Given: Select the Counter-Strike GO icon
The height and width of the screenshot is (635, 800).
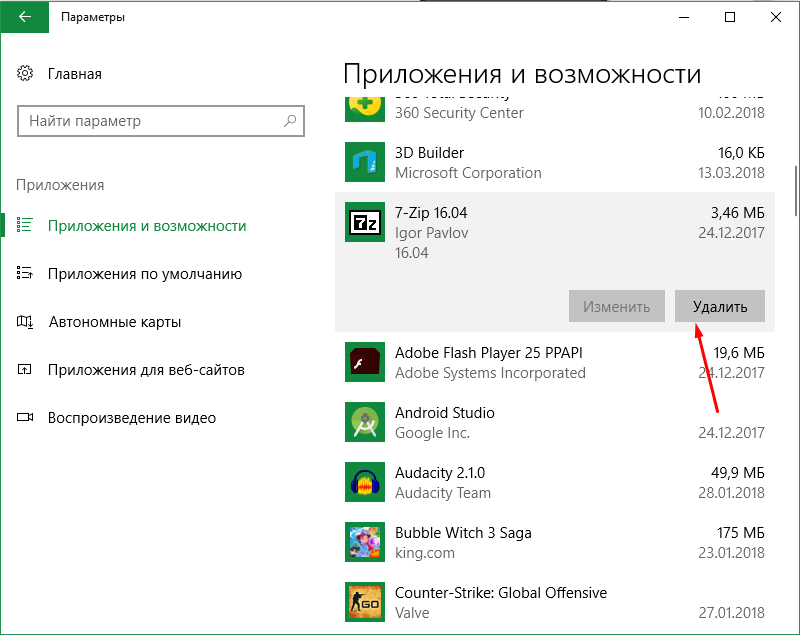Looking at the screenshot, I should coord(365,602).
